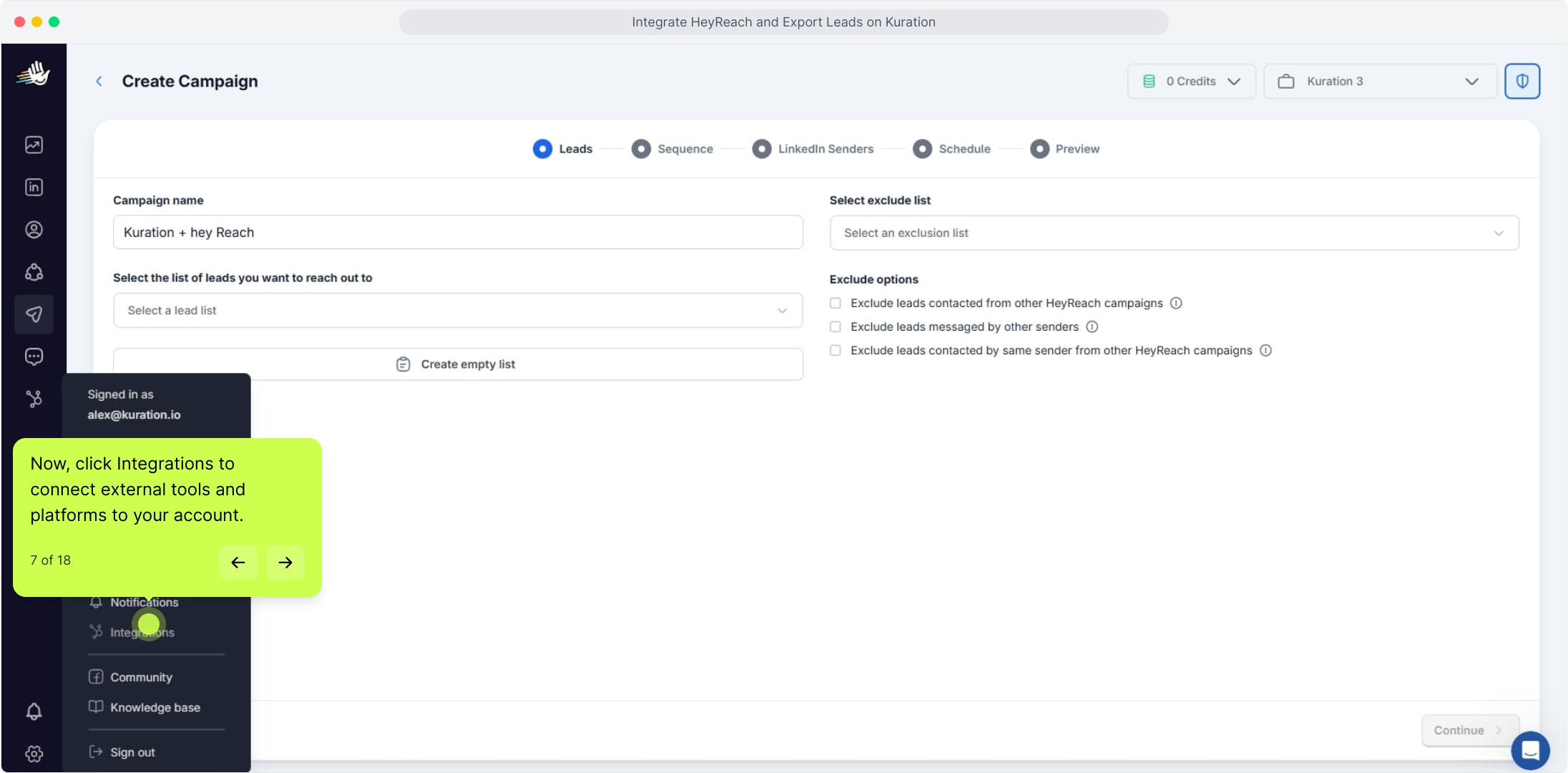Screen dimensions: 1568x773
Task: Click the Continue button
Action: (1471, 730)
